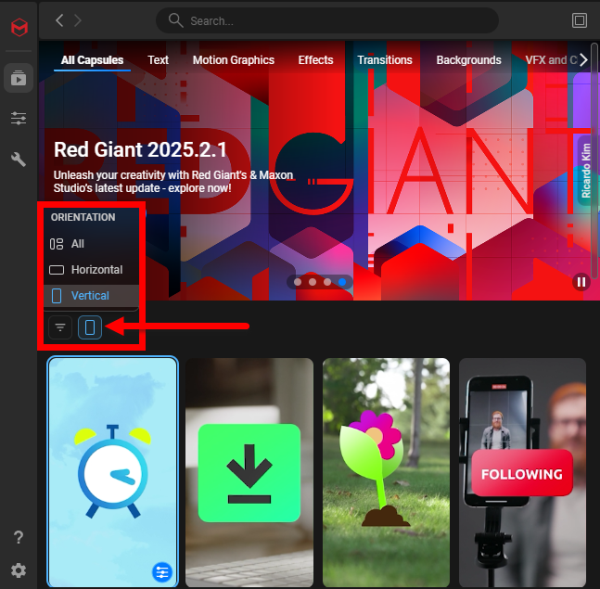Switch to the Motion Graphics tab

click(x=233, y=60)
